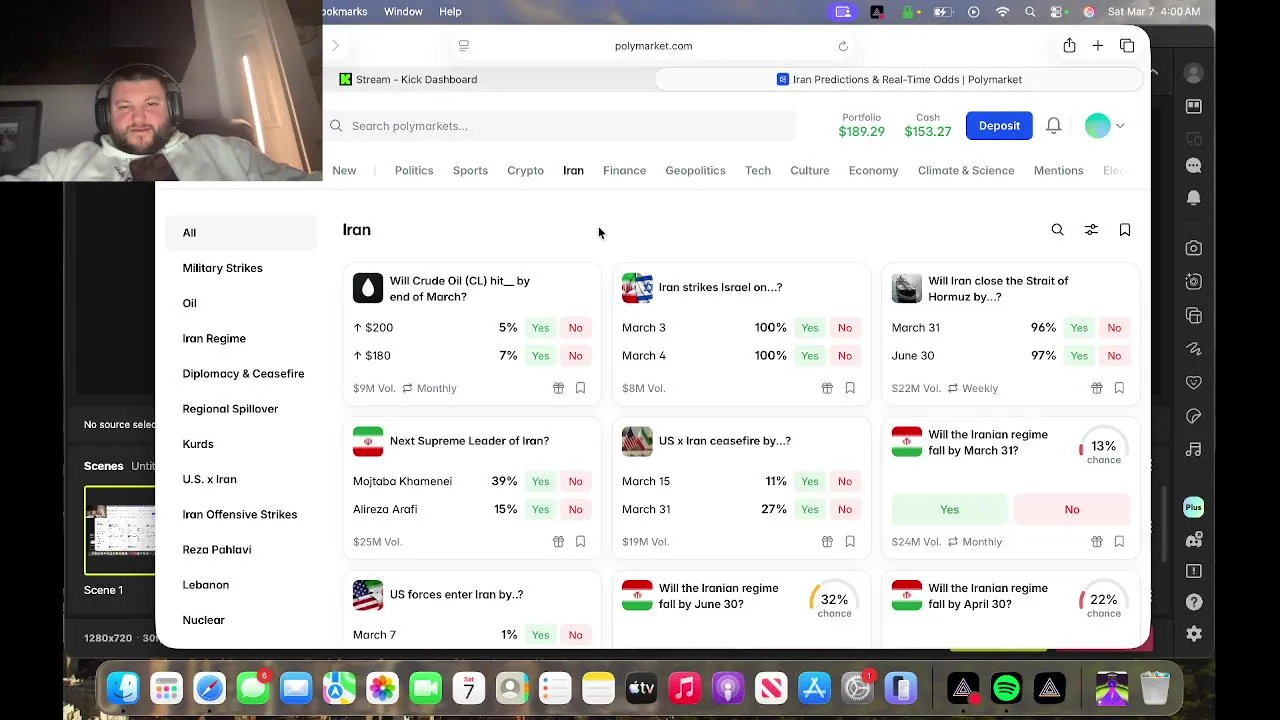Bookmark the regime fall by March 31 card
The height and width of the screenshot is (720, 1280).
[1119, 542]
